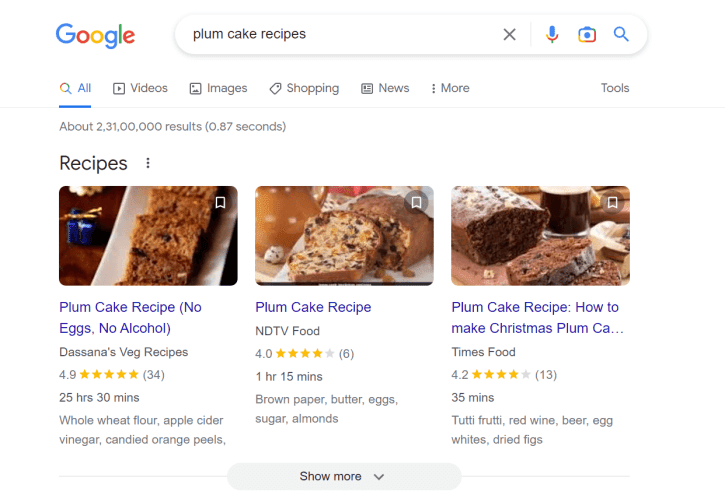Submit search using the magnifier icon
Image resolution: width=725 pixels, height=499 pixels.
(x=621, y=34)
